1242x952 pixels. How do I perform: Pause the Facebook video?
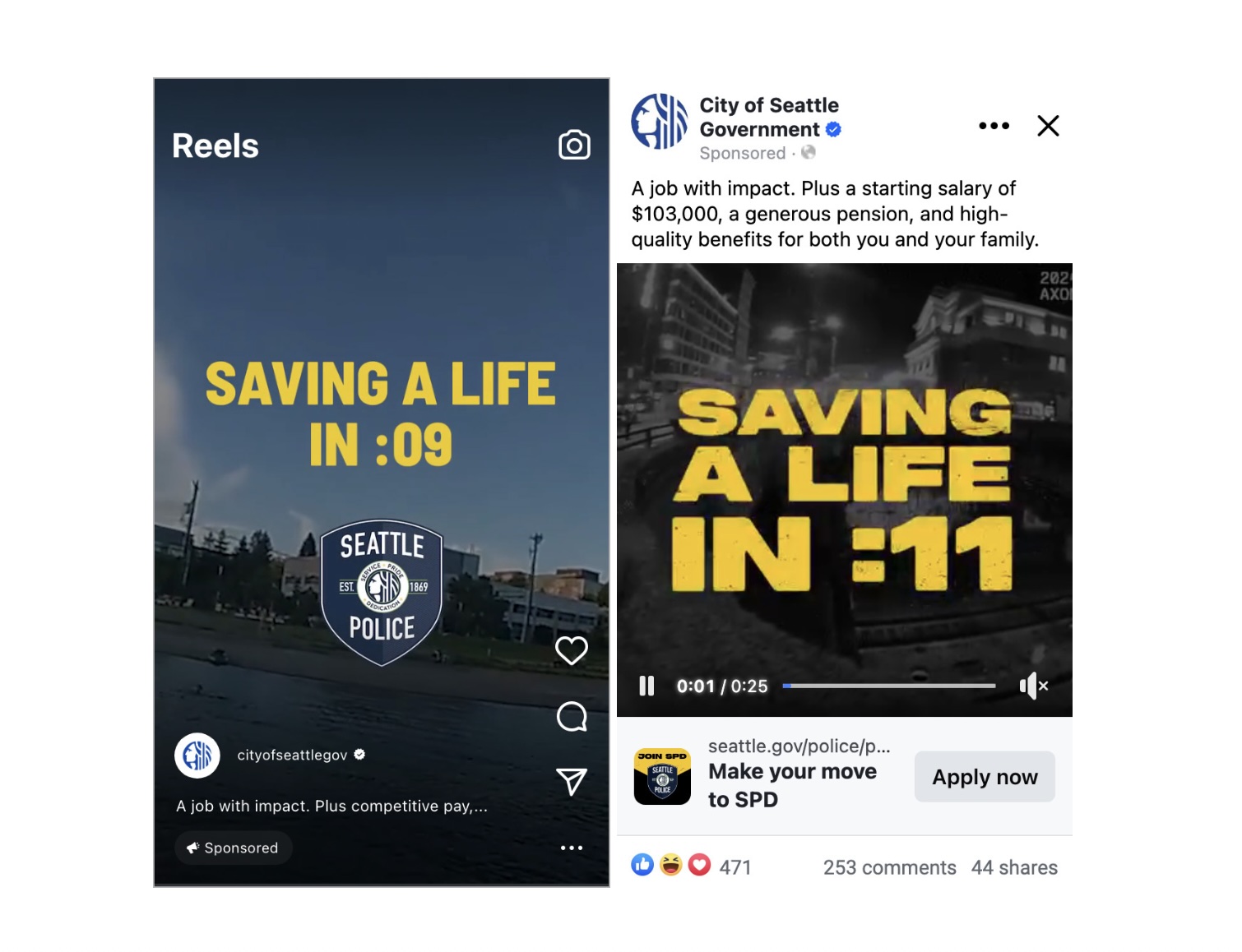click(646, 686)
